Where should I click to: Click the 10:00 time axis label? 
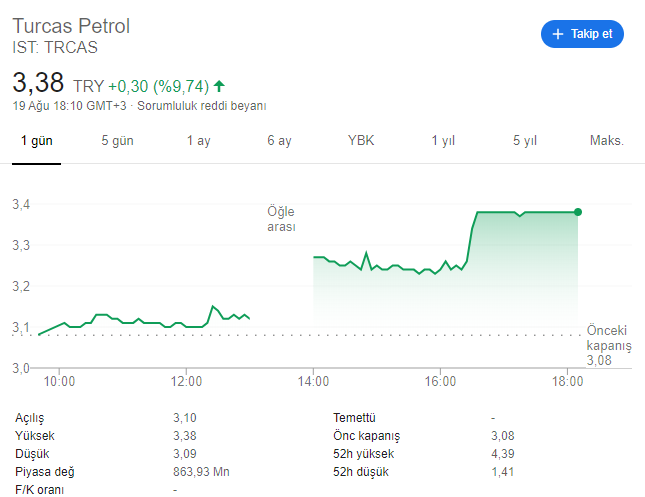click(x=59, y=381)
